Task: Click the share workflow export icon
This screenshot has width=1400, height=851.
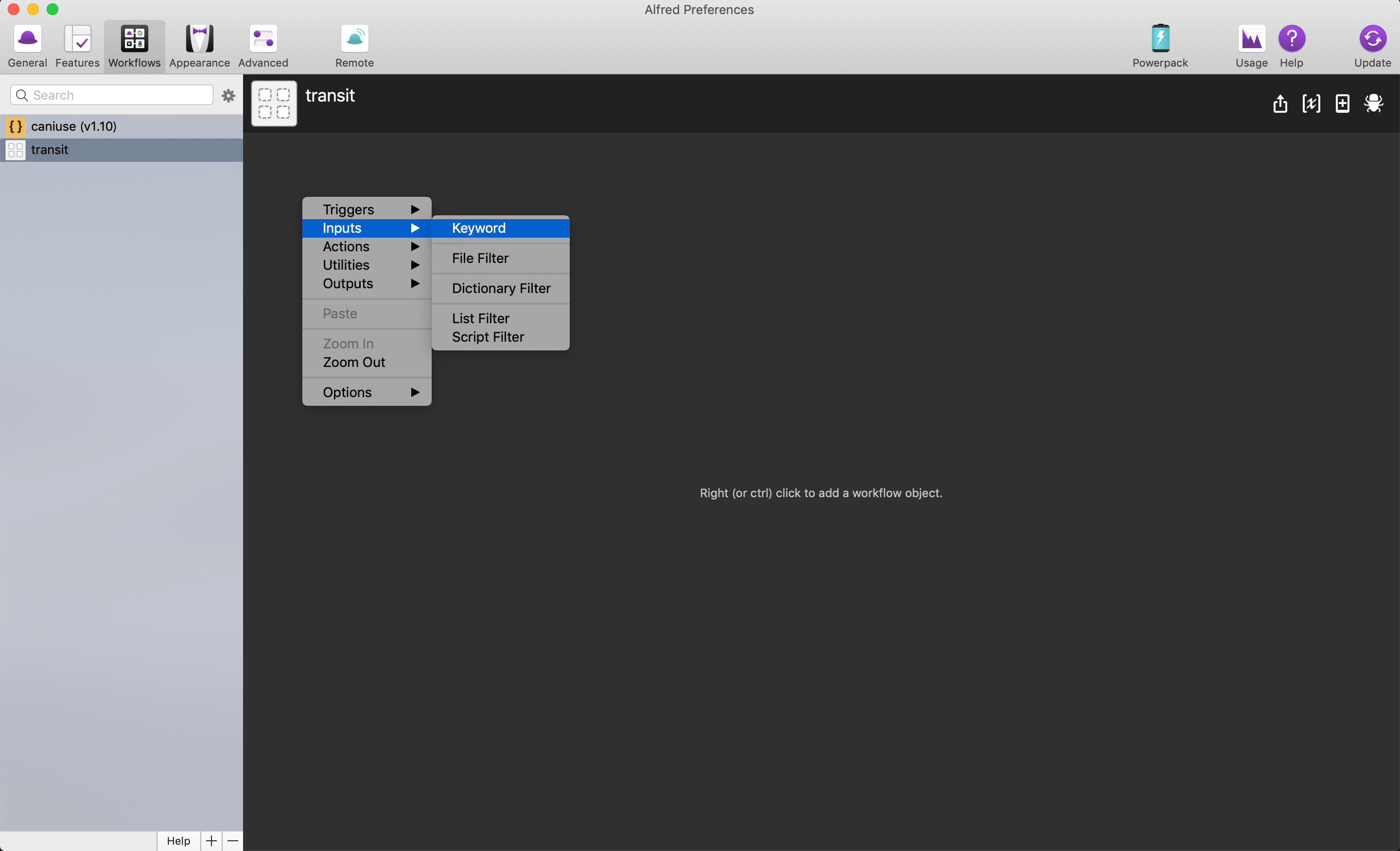Action: (x=1279, y=104)
